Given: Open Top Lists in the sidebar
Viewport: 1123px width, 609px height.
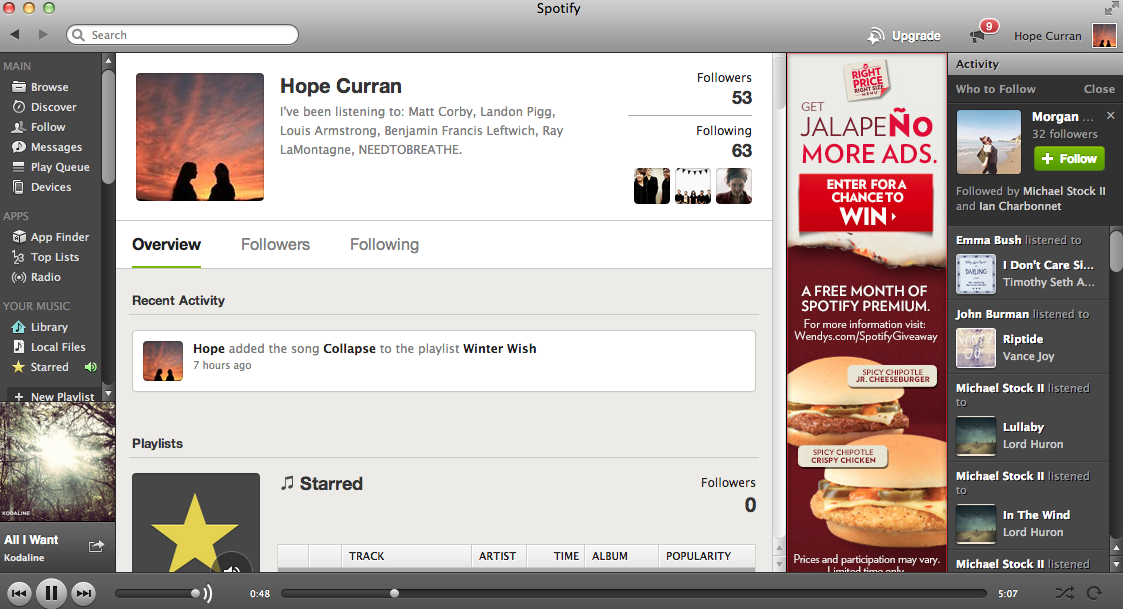Looking at the screenshot, I should [45, 257].
